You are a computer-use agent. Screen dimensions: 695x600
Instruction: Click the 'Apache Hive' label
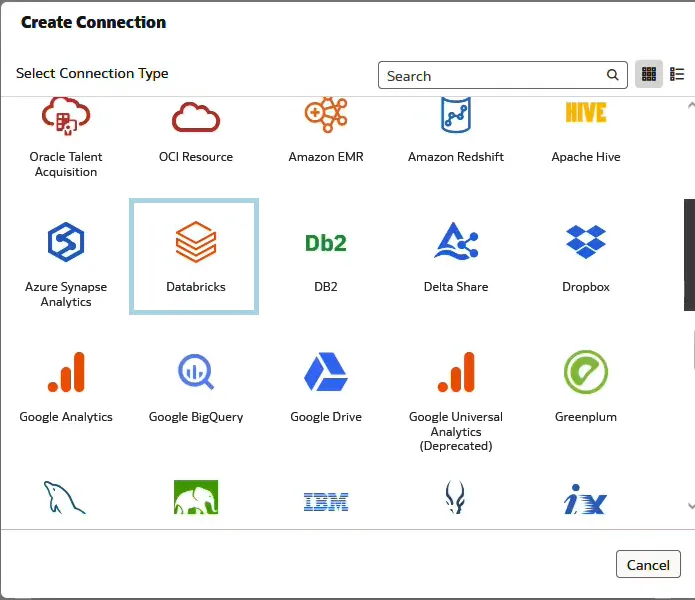pos(586,157)
